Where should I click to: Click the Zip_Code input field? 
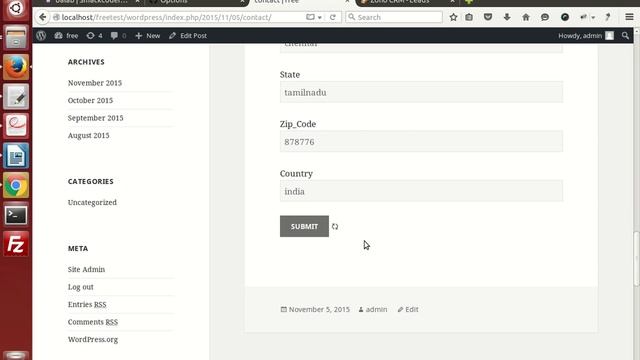point(421,142)
